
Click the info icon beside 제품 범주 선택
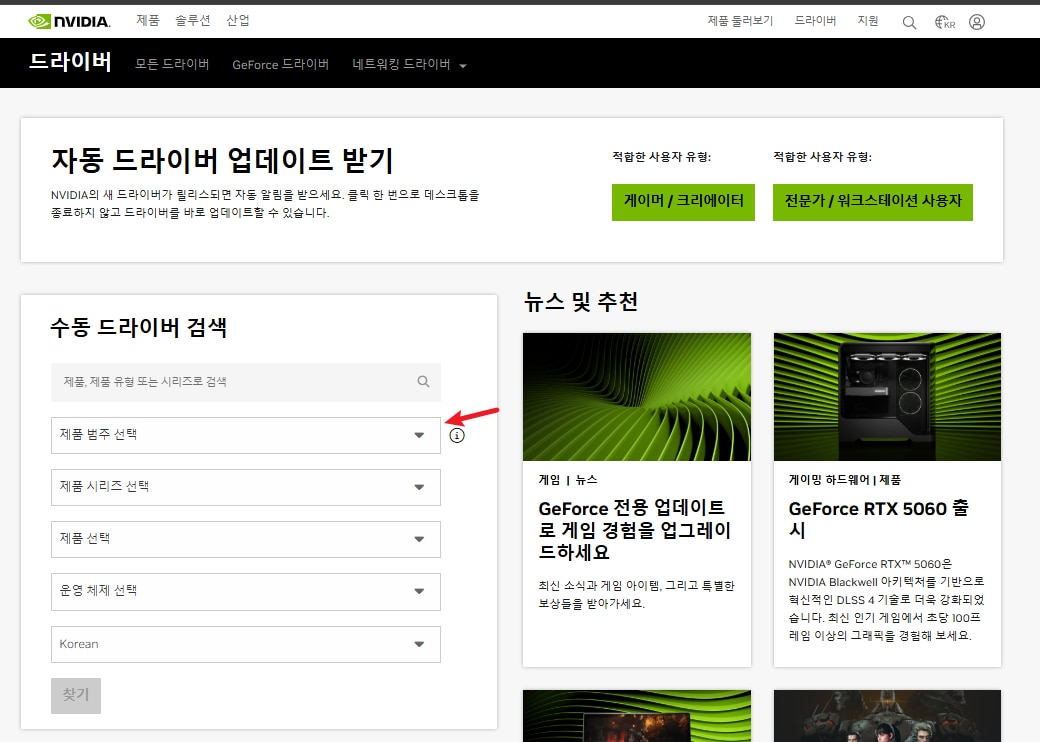[457, 435]
